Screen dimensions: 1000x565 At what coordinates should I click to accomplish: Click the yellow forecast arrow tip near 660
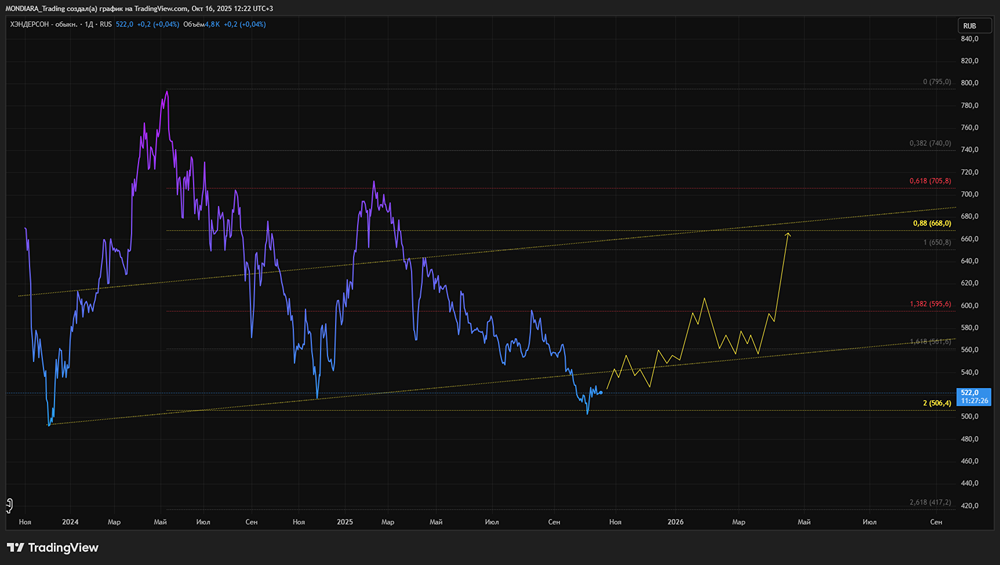click(788, 235)
